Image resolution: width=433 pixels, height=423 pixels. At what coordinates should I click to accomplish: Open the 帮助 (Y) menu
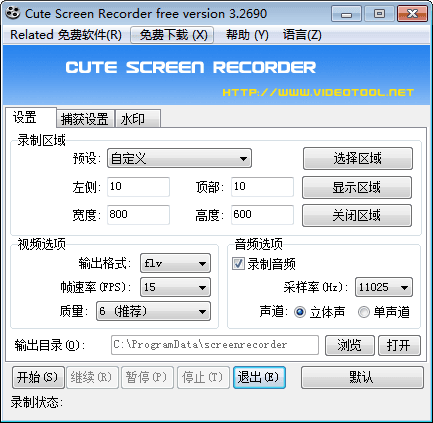247,35
